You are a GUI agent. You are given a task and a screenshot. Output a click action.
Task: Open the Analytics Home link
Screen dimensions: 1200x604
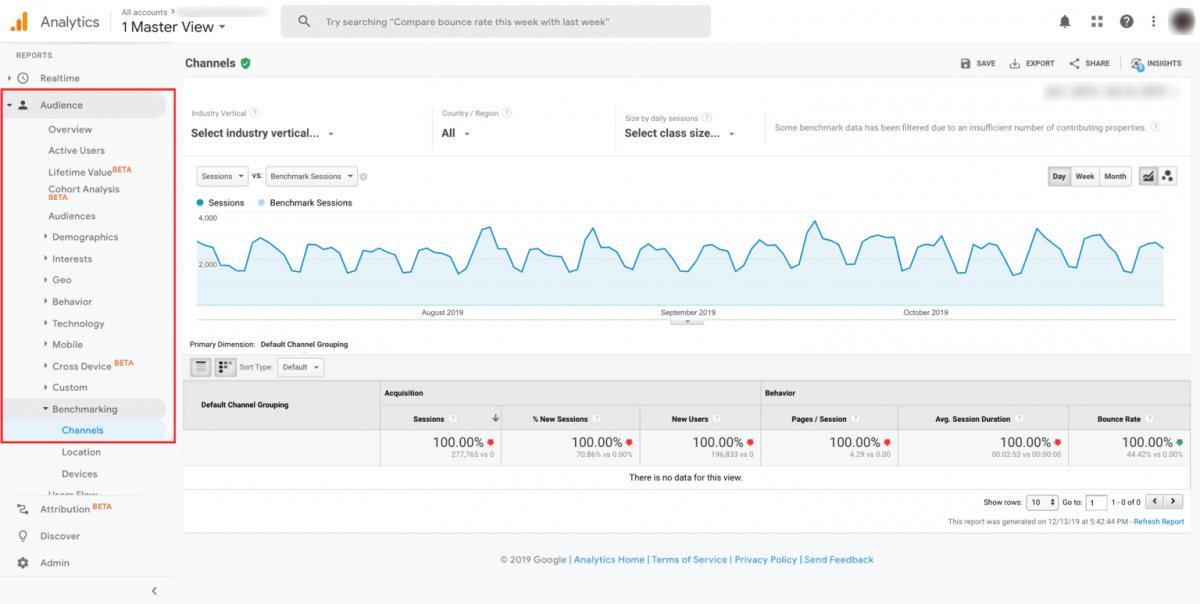(x=609, y=560)
